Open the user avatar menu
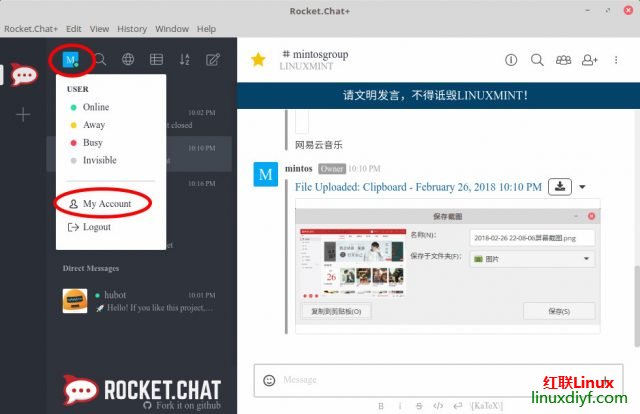640x414 pixels. point(71,60)
